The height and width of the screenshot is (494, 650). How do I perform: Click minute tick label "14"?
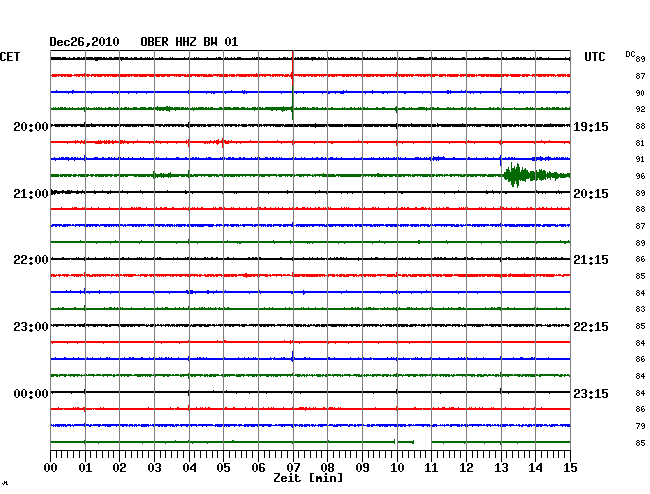pos(536,468)
